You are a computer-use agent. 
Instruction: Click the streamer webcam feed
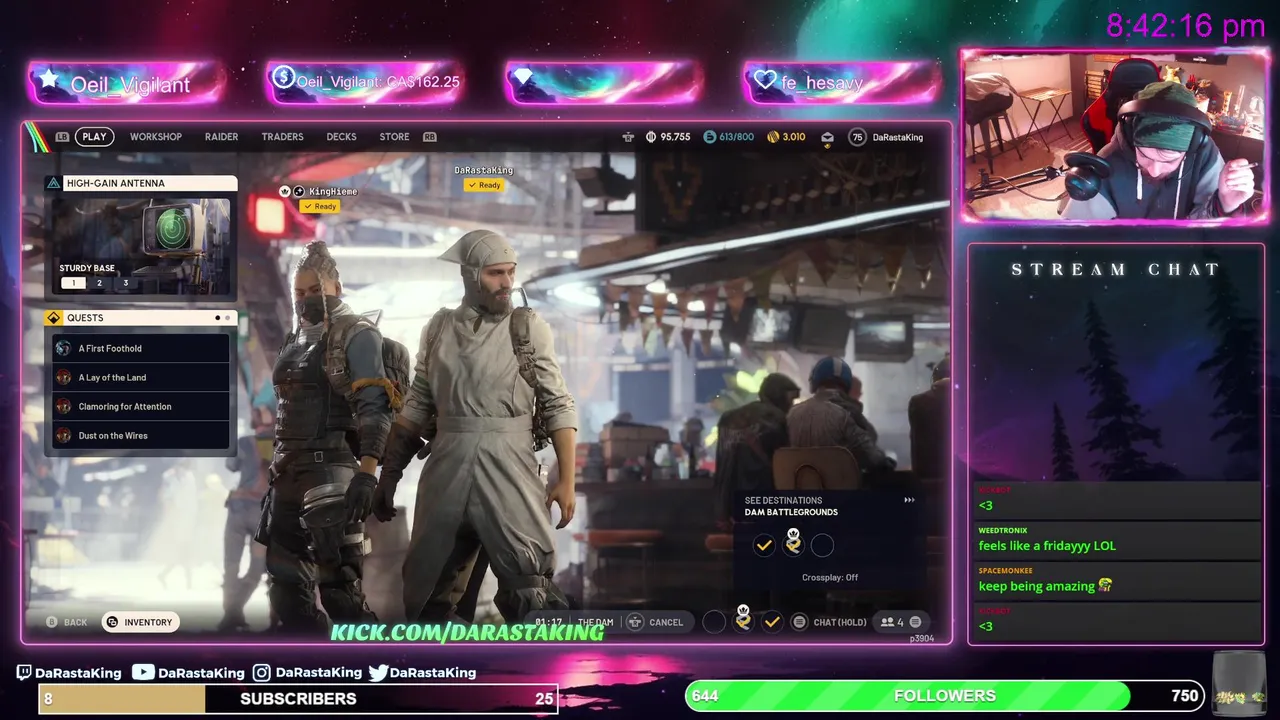coord(1113,137)
